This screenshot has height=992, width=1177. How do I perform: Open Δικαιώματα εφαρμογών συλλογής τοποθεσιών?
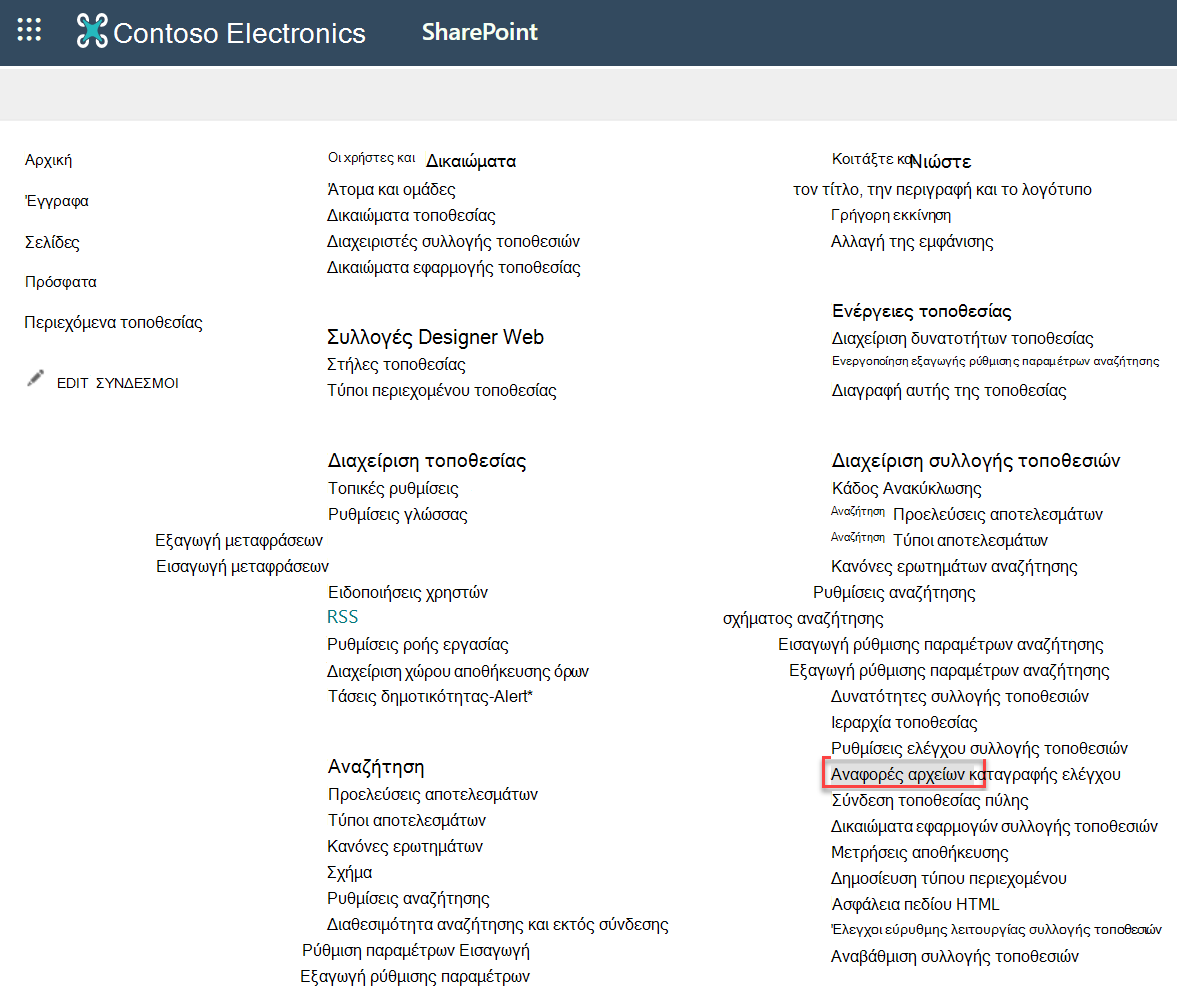(995, 826)
